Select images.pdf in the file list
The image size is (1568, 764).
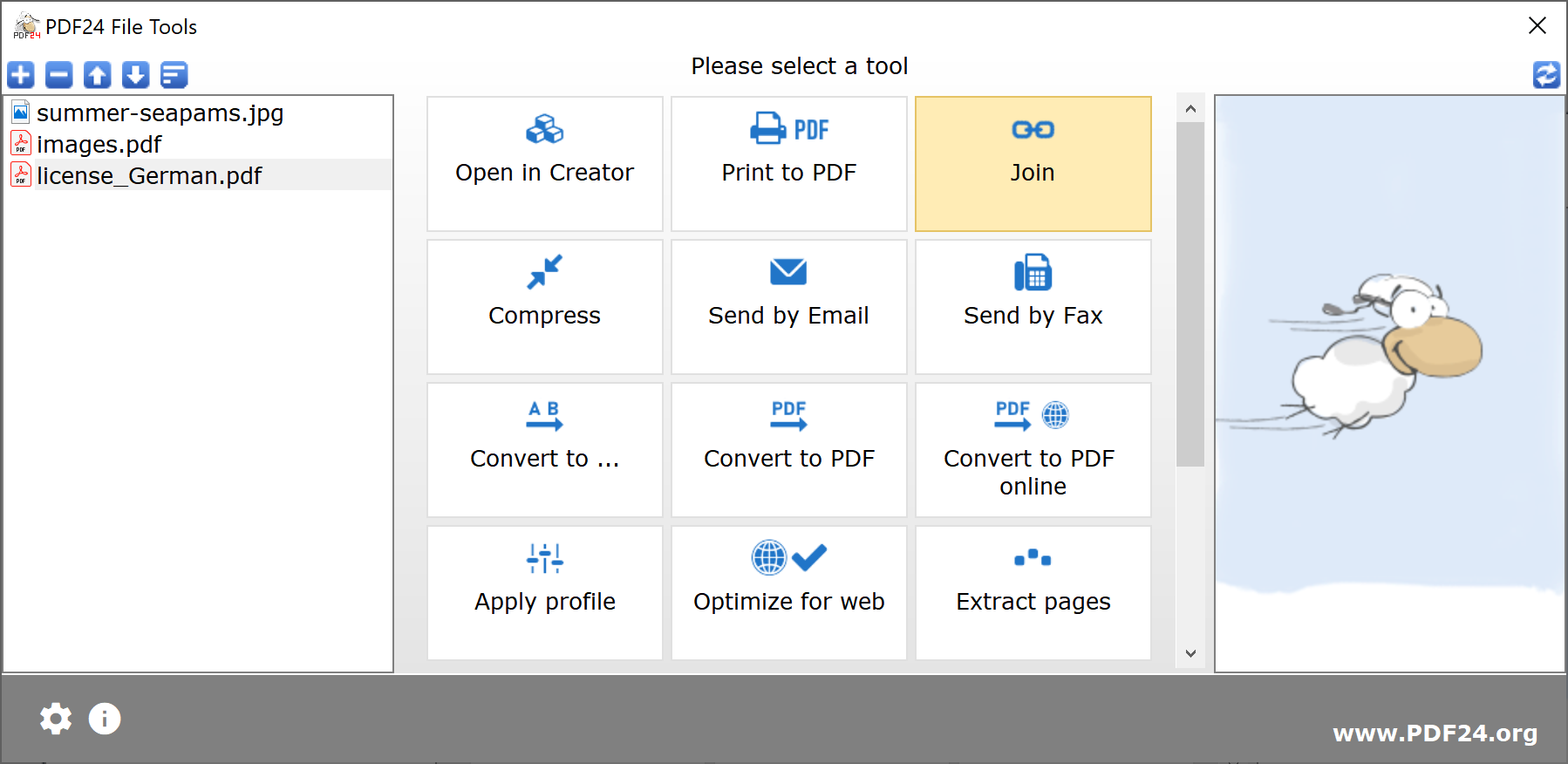(99, 145)
